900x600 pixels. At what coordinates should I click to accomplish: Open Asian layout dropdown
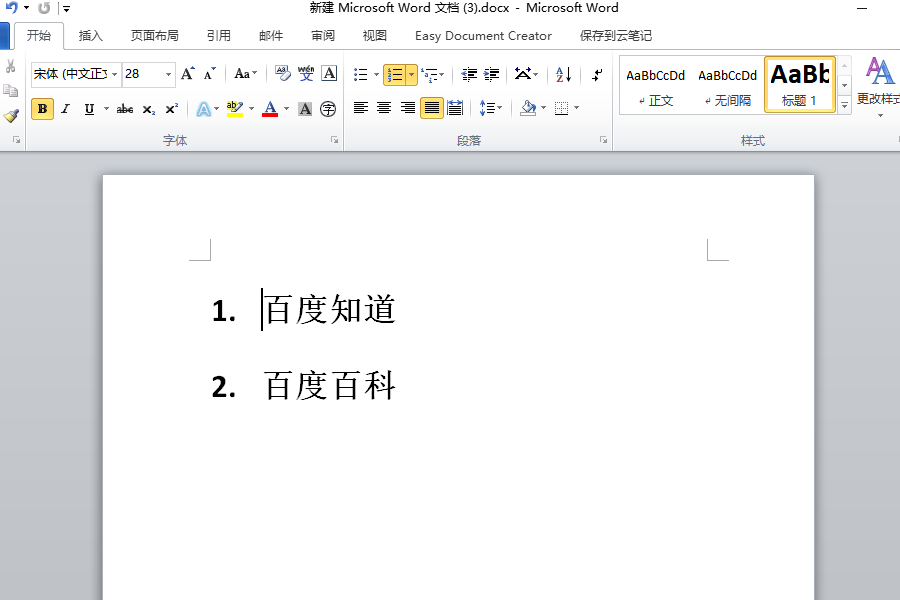(x=526, y=74)
